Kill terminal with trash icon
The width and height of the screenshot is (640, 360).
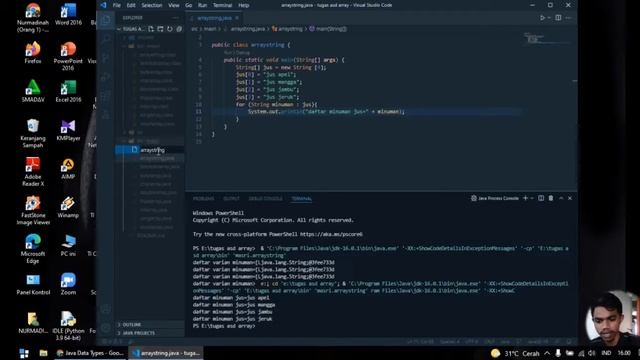click(551, 198)
